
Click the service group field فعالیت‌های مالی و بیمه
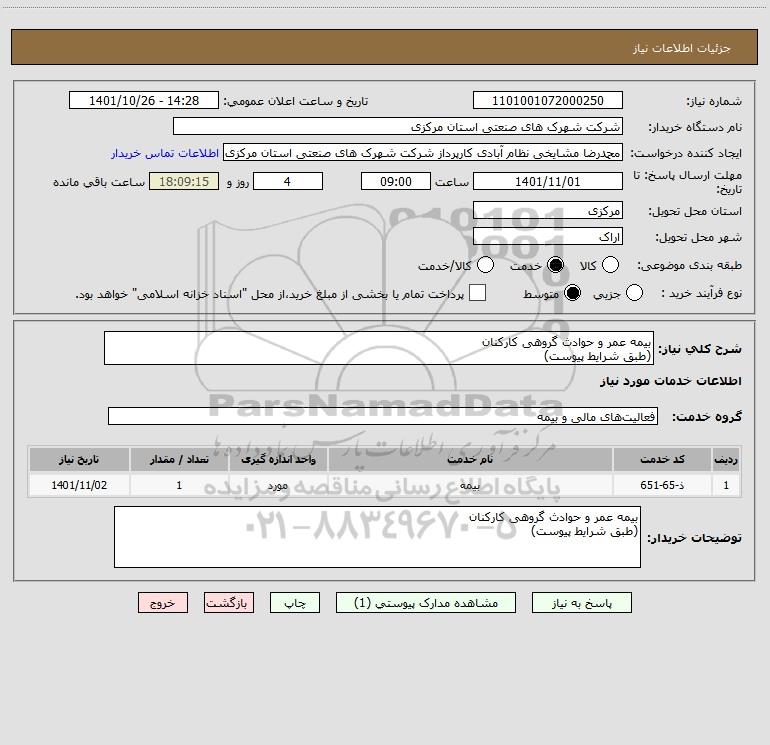(383, 416)
